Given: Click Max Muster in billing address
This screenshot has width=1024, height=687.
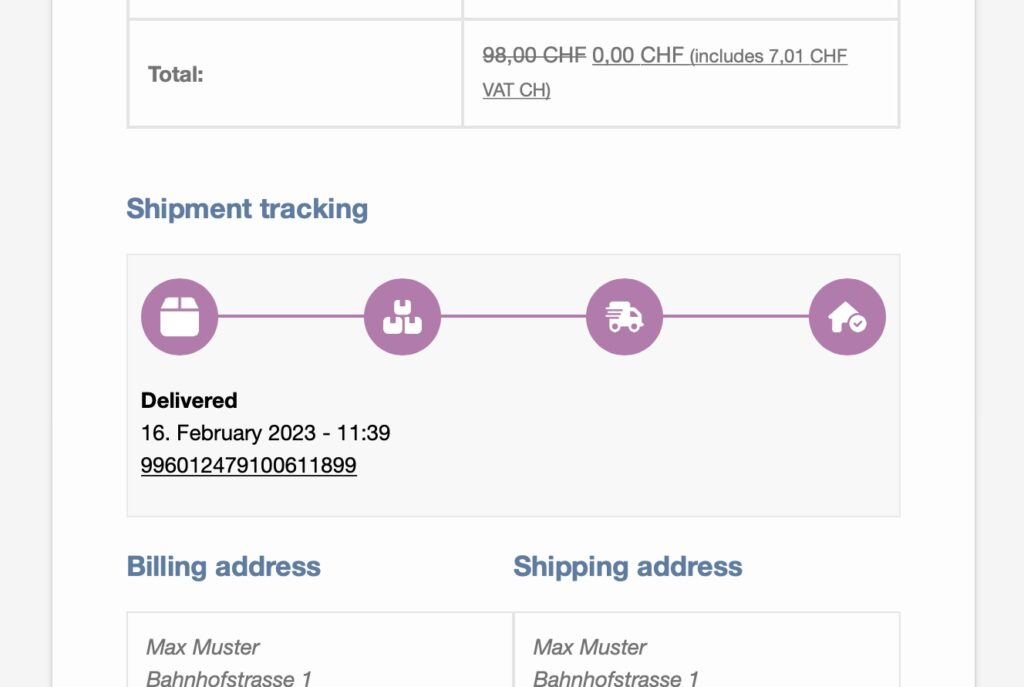Looking at the screenshot, I should (x=203, y=647).
